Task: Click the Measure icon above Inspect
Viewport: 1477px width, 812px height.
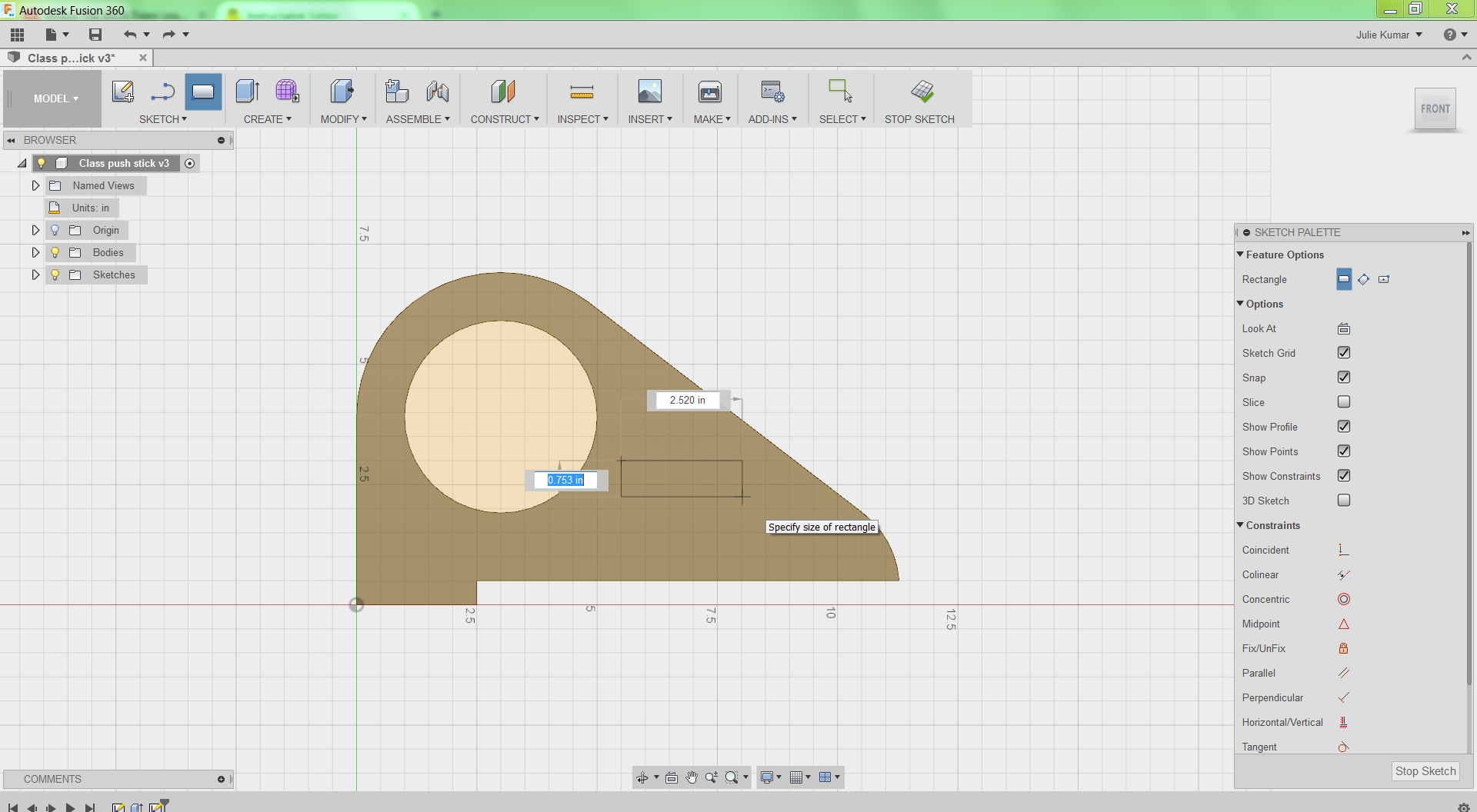Action: click(x=582, y=92)
